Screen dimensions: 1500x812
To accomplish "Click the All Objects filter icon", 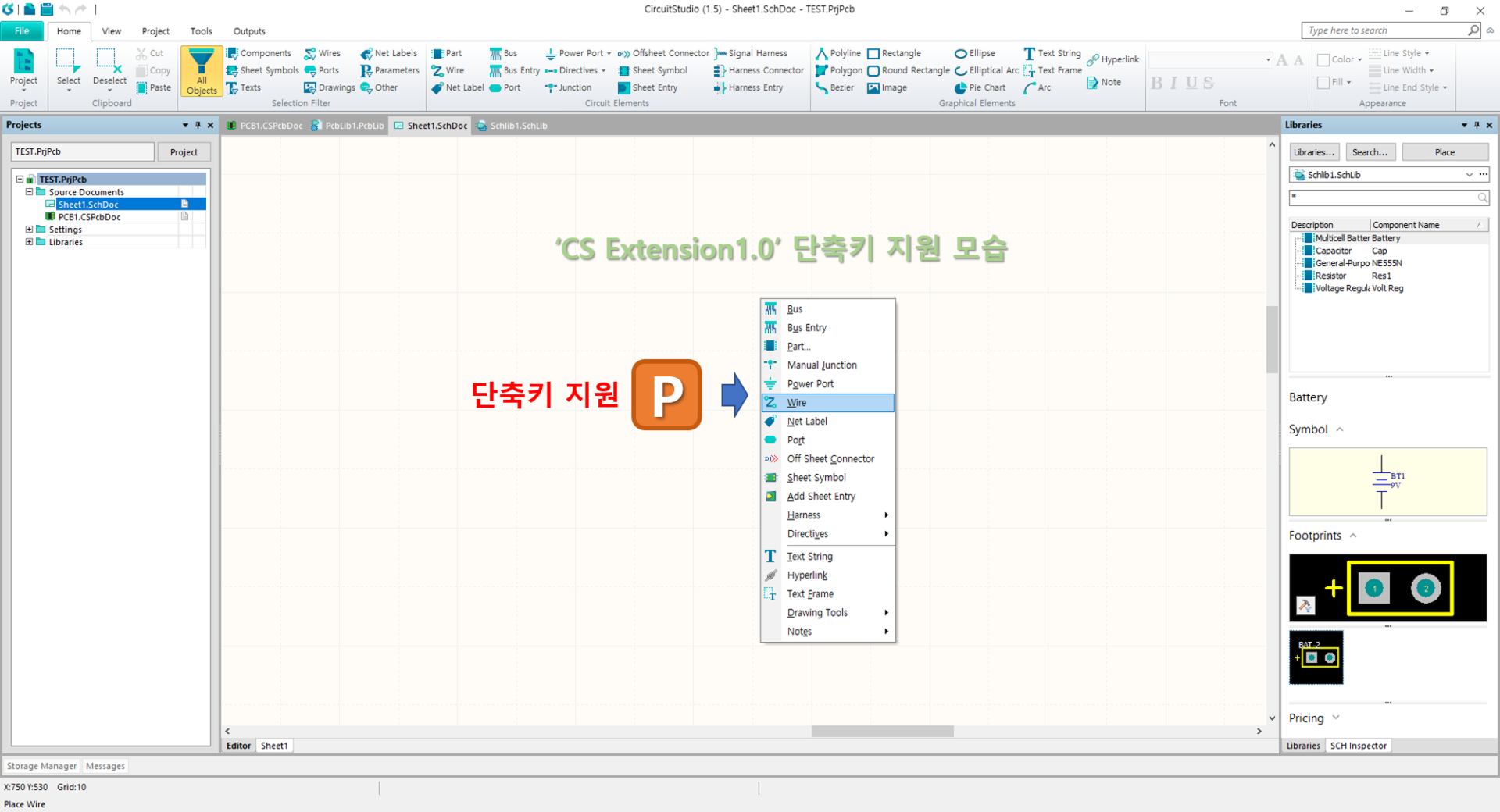I will 202,71.
